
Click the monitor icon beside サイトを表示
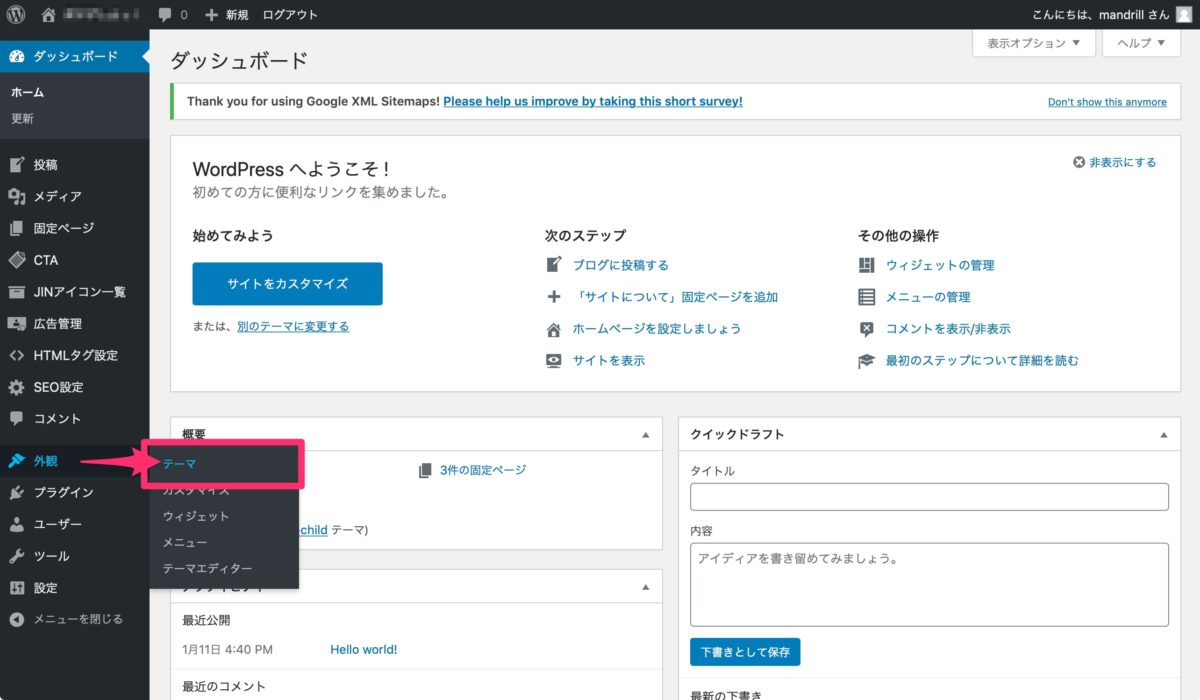(554, 361)
